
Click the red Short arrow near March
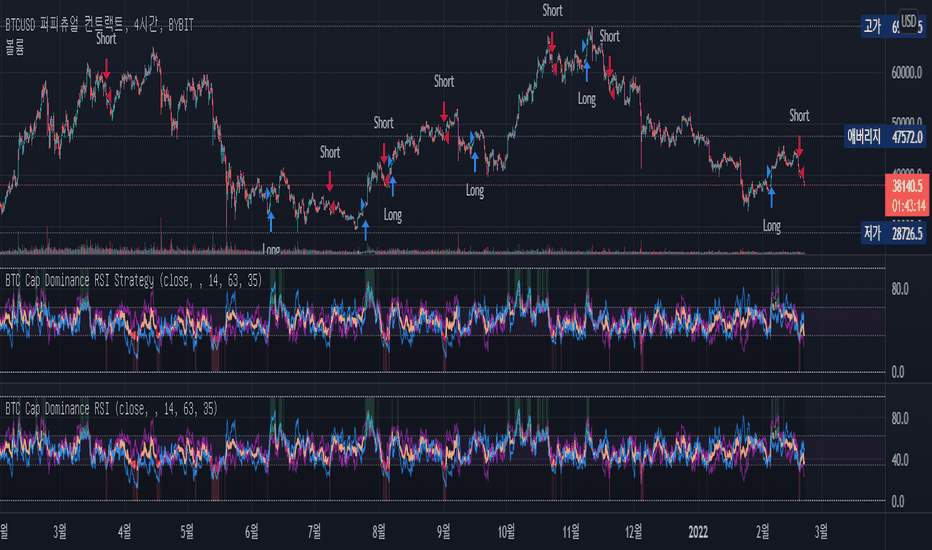click(106, 68)
